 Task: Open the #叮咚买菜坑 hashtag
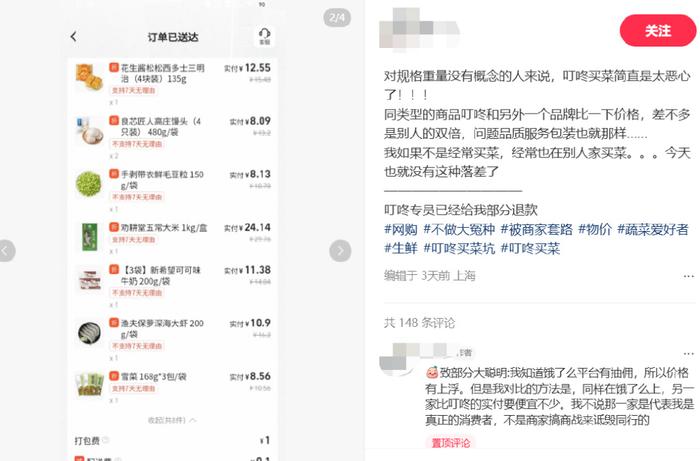(x=459, y=248)
